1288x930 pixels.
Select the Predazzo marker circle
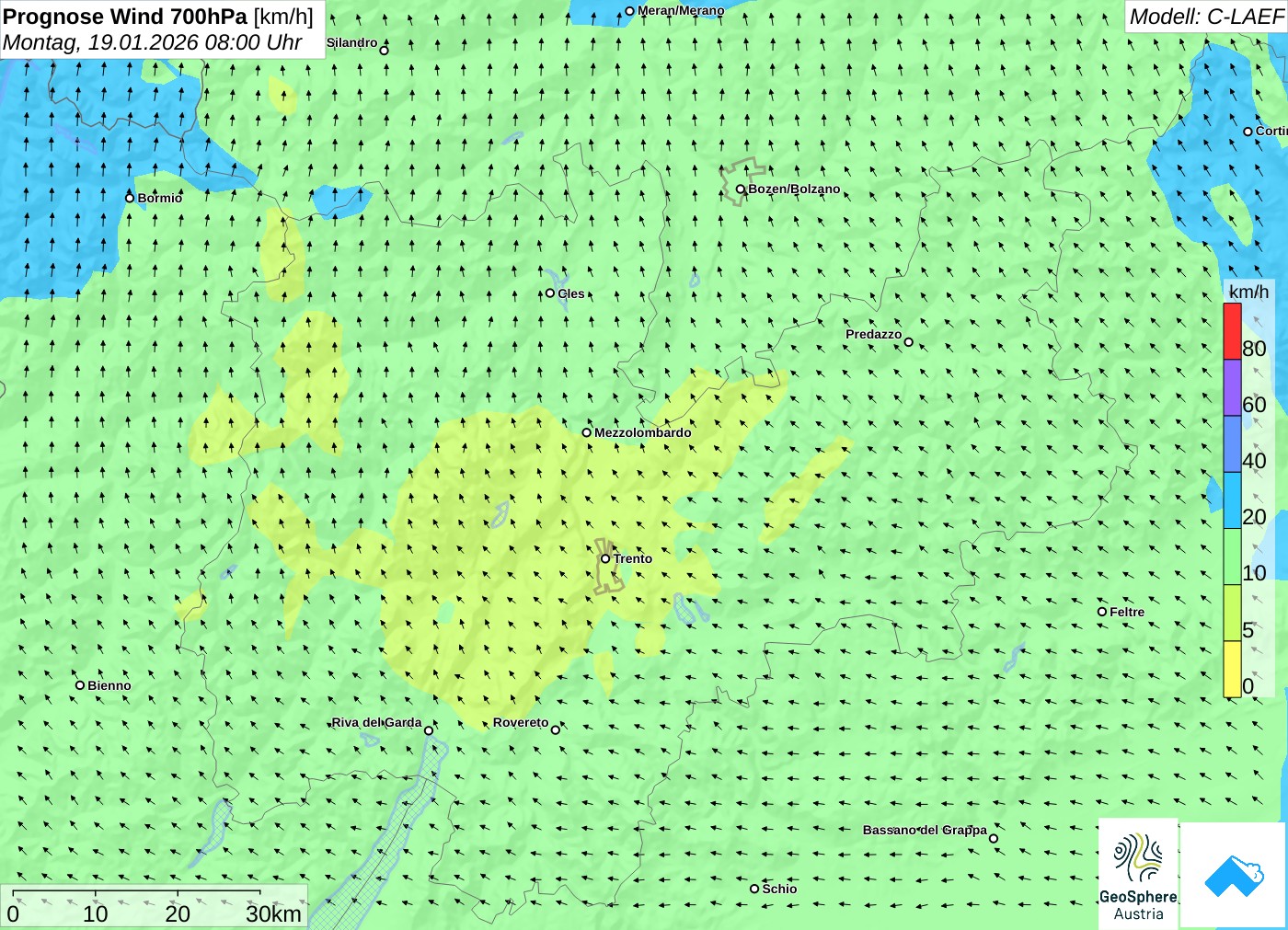[x=909, y=342]
